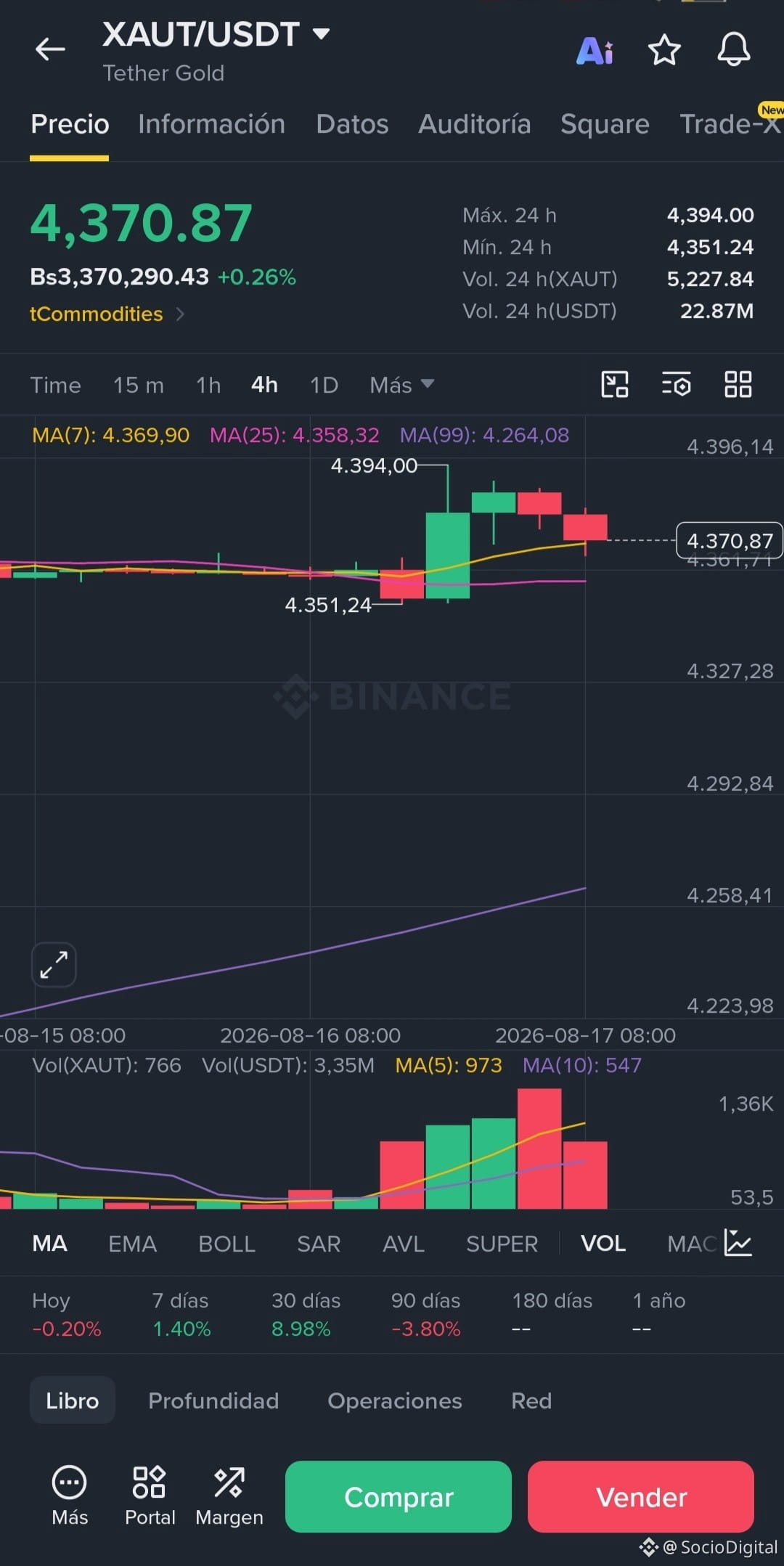Expand chart to fullscreen

coord(54,965)
